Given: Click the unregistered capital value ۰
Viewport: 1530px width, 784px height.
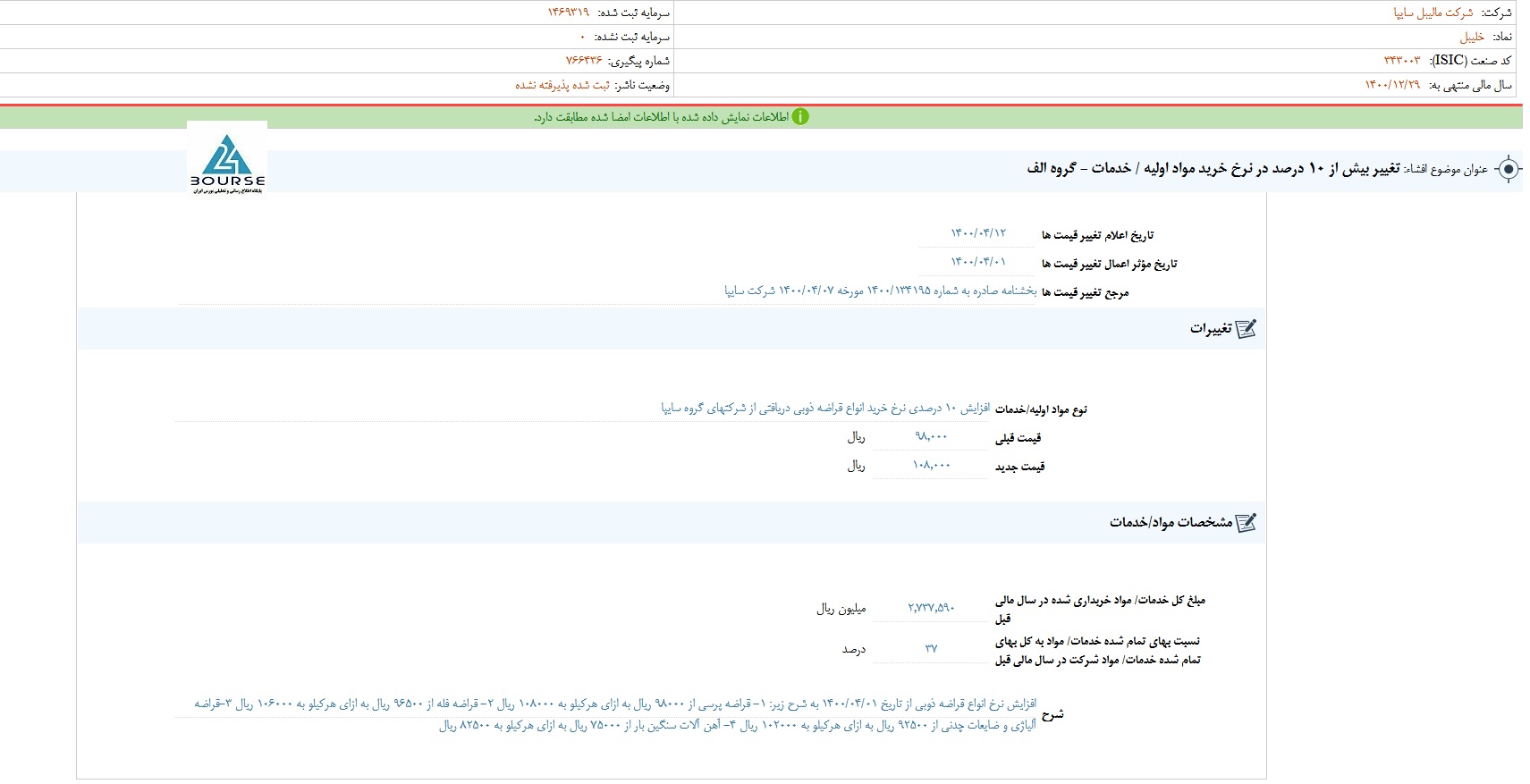Looking at the screenshot, I should pos(583,37).
